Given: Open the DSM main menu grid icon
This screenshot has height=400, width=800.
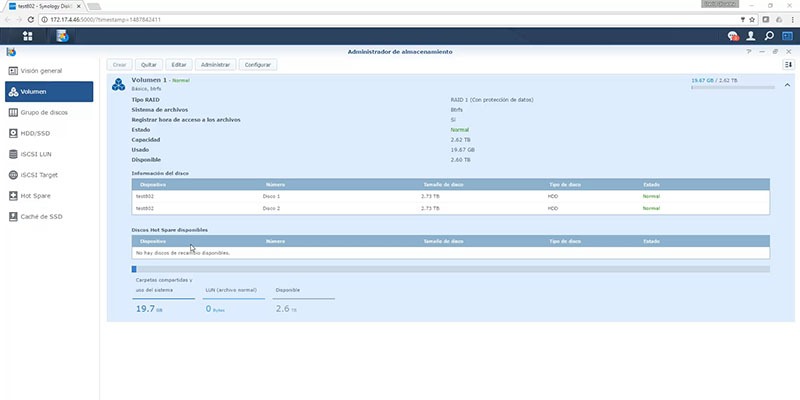Looking at the screenshot, I should click(28, 36).
